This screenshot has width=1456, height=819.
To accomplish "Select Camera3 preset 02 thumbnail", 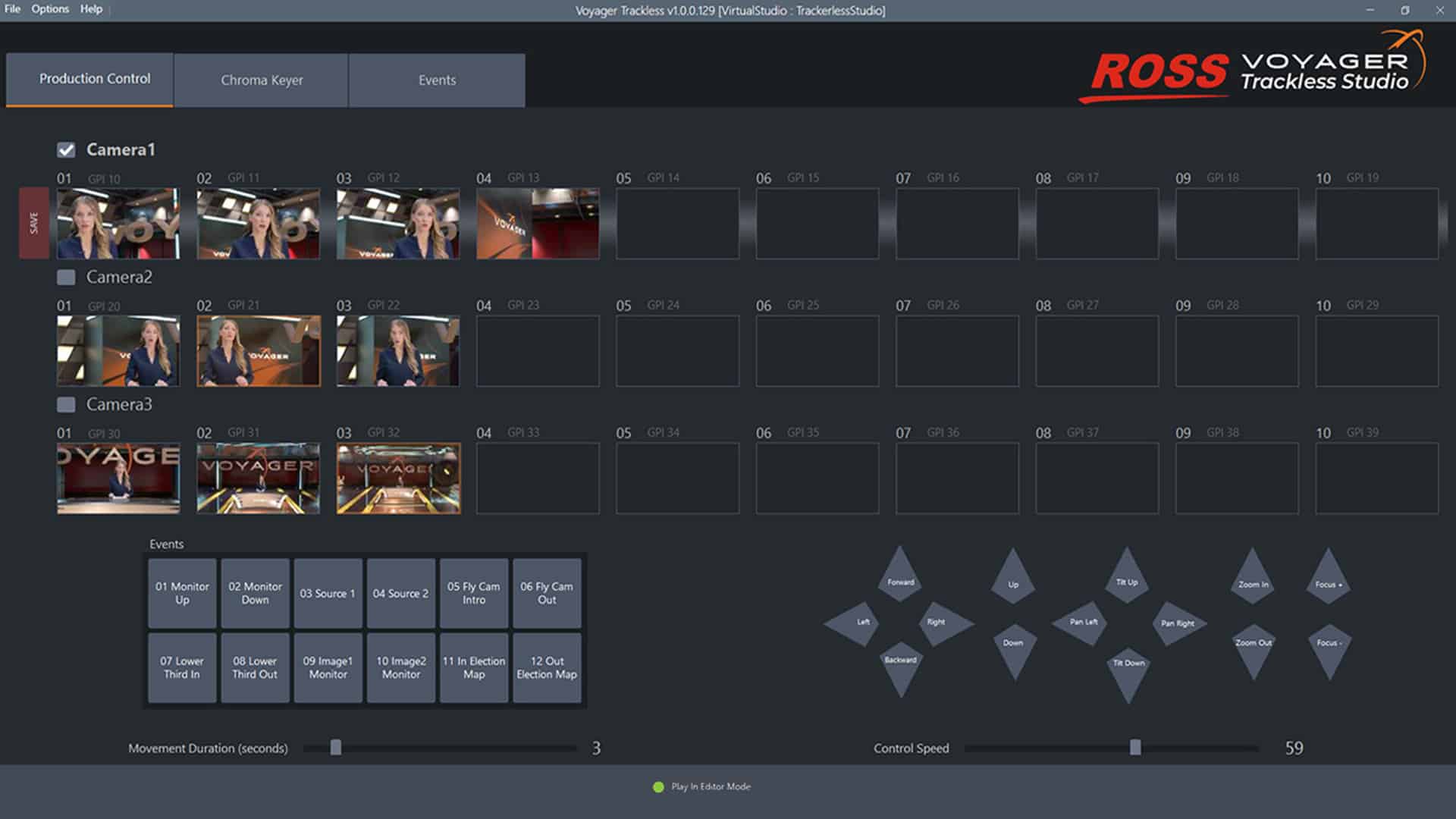I will coord(258,479).
